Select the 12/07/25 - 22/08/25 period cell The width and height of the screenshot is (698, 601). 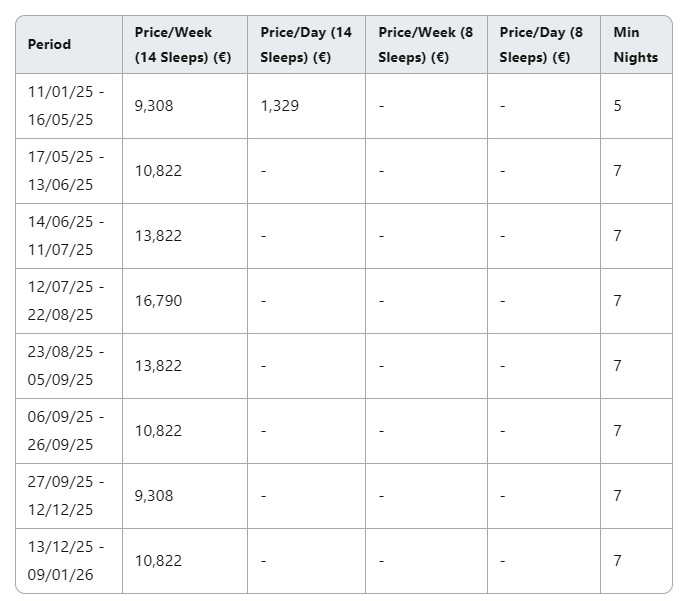[x=69, y=301]
